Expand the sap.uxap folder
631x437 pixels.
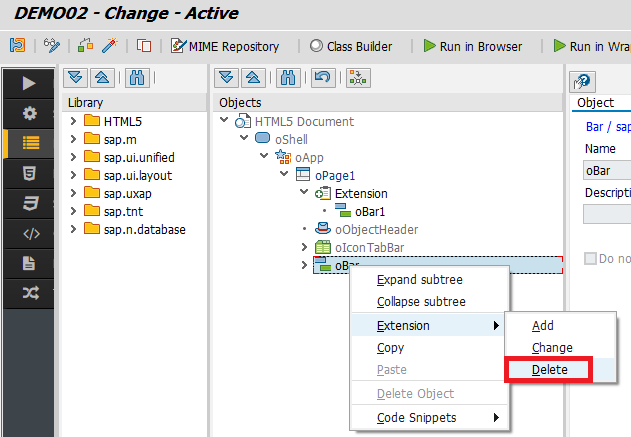click(x=73, y=193)
